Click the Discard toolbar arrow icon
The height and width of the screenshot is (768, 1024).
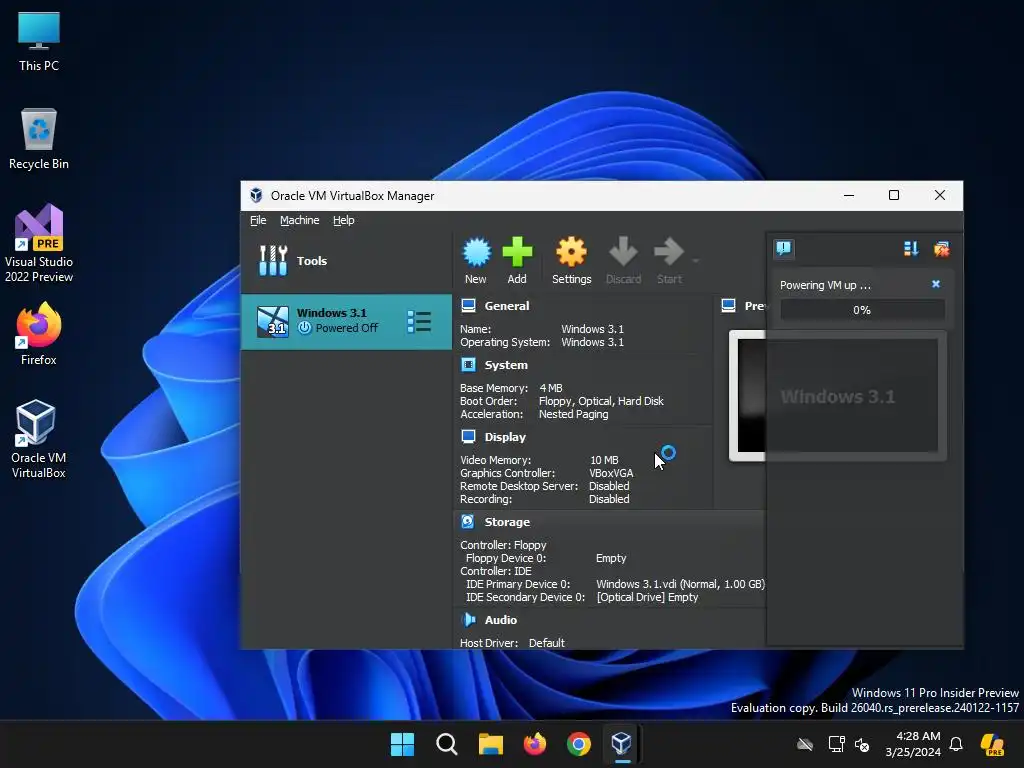tap(623, 252)
